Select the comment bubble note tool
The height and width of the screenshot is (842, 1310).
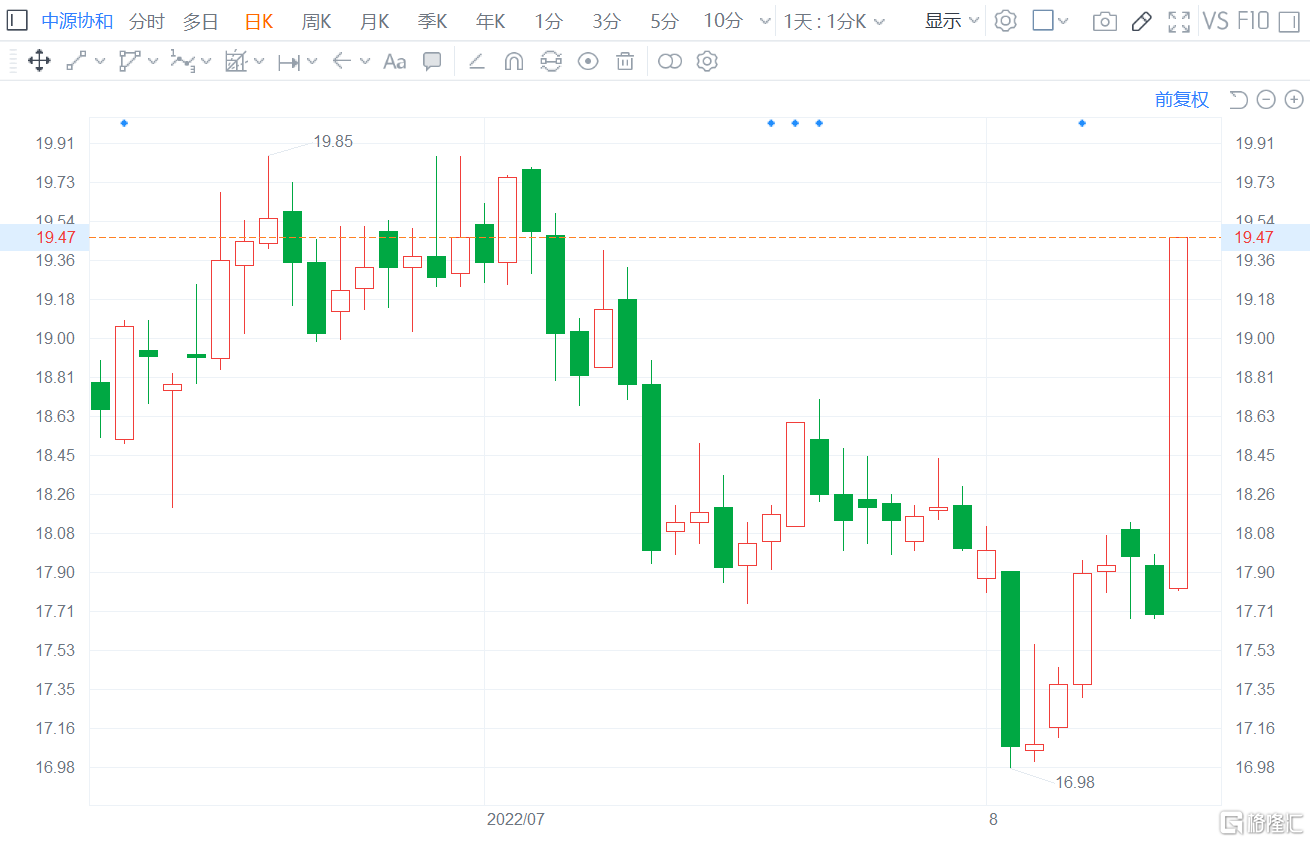[432, 61]
